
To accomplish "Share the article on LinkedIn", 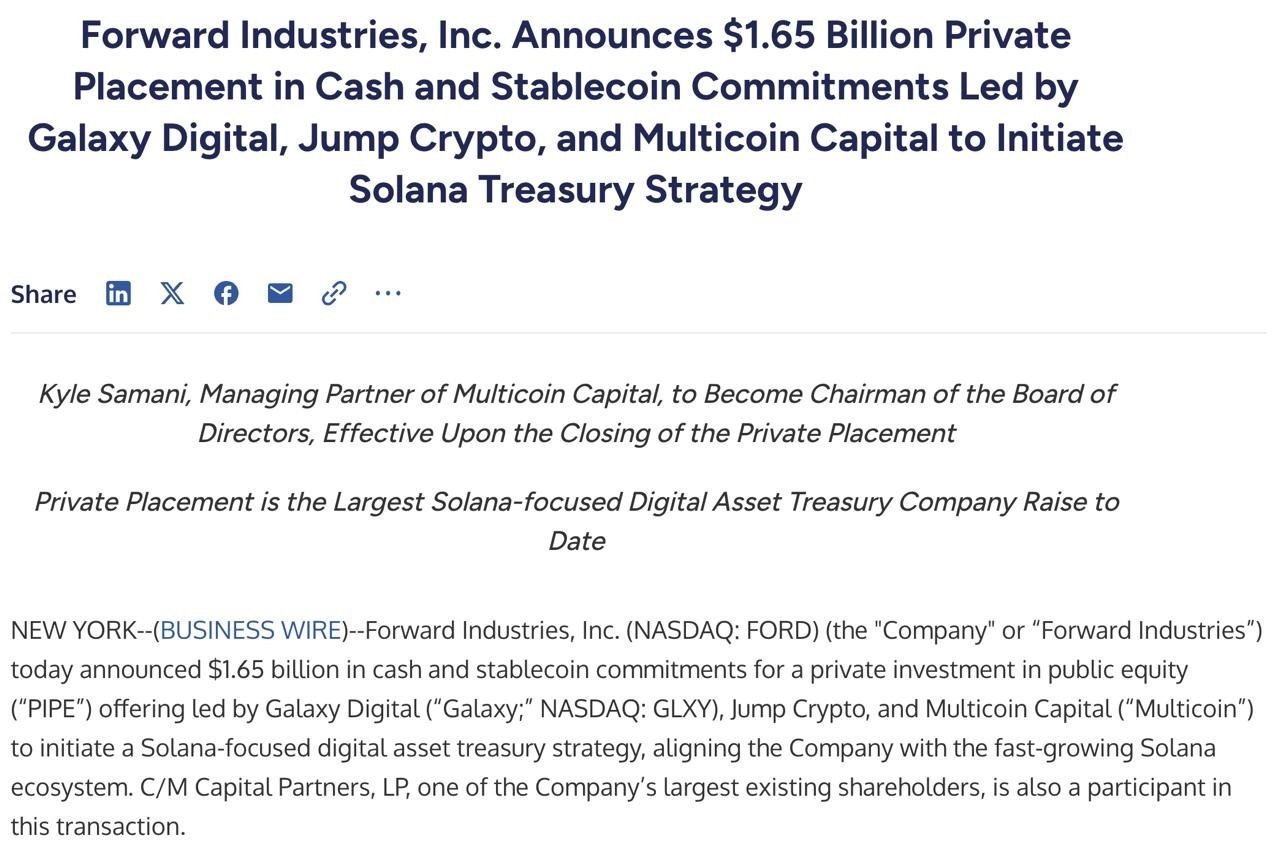I will click(x=118, y=293).
